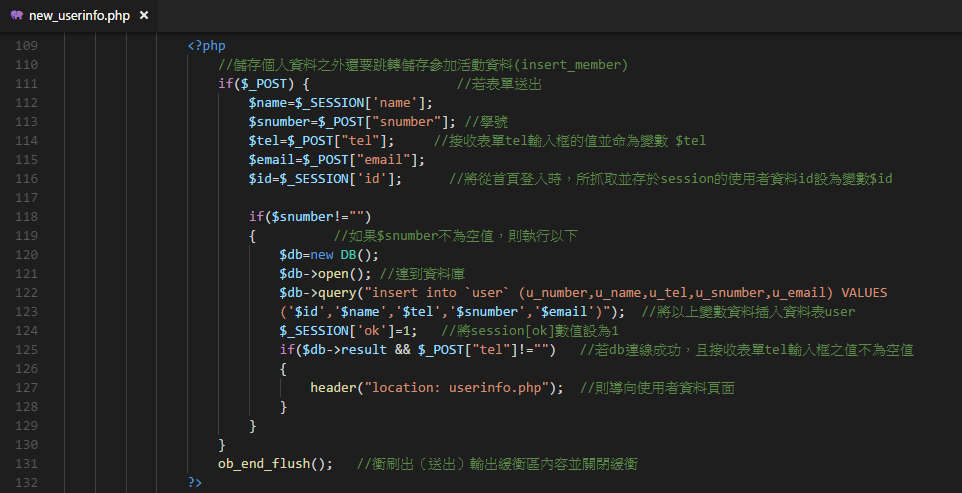The height and width of the screenshot is (493, 962).
Task: Click the //學號 comment
Action: pos(487,121)
